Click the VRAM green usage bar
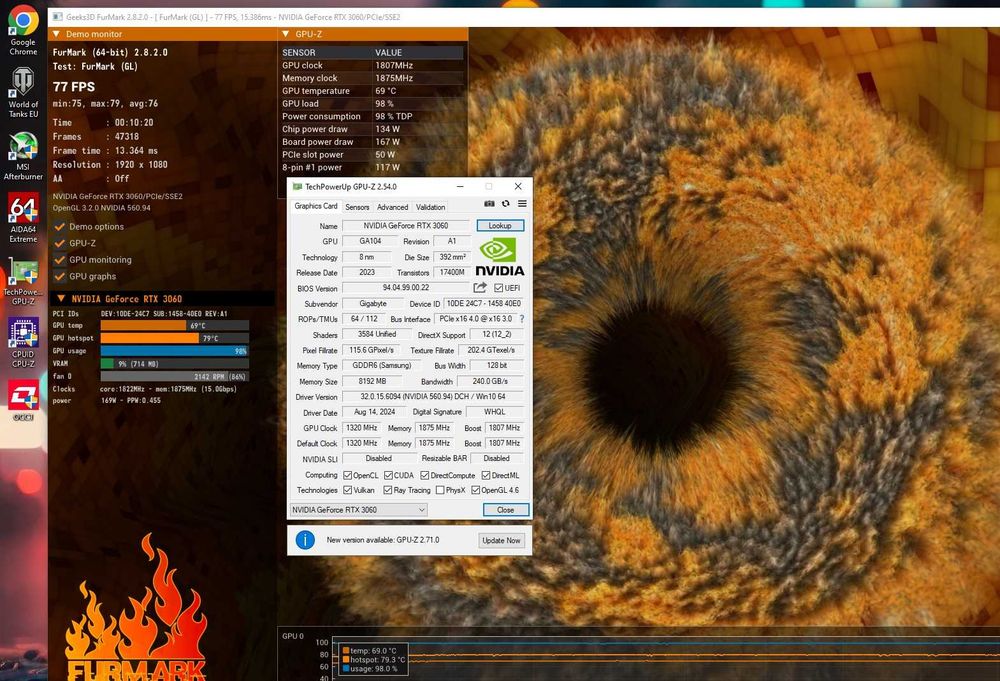Image resolution: width=1000 pixels, height=681 pixels. (107, 363)
